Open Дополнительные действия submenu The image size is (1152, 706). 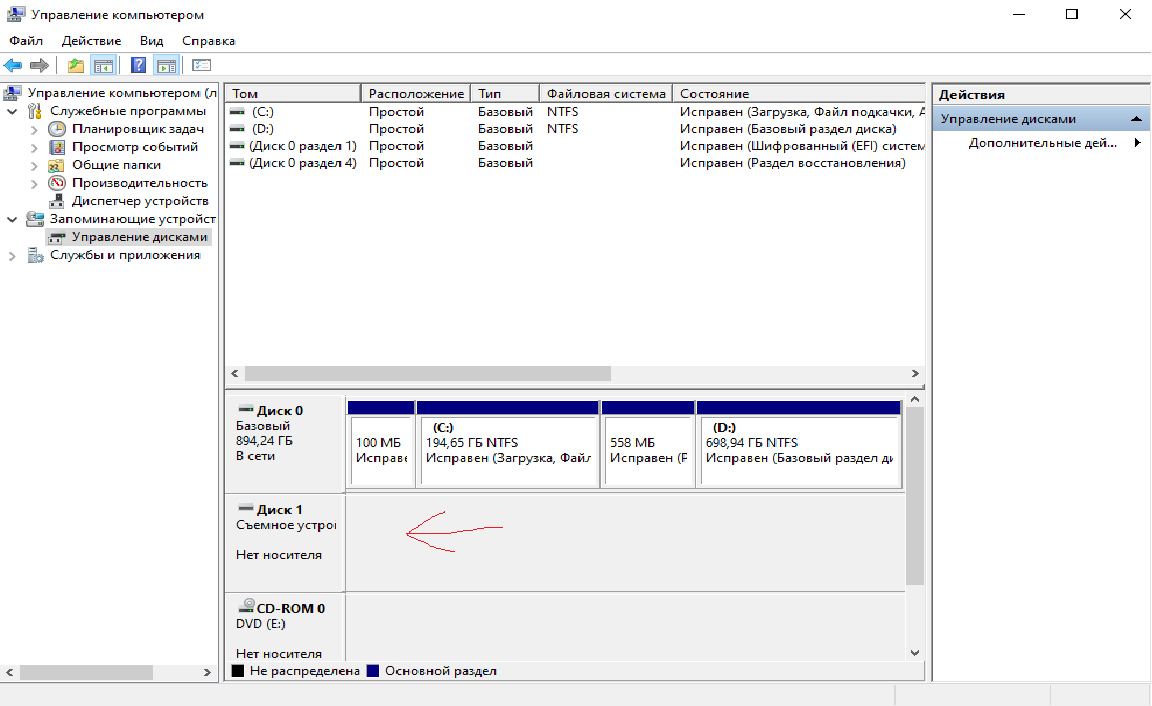coord(1042,143)
